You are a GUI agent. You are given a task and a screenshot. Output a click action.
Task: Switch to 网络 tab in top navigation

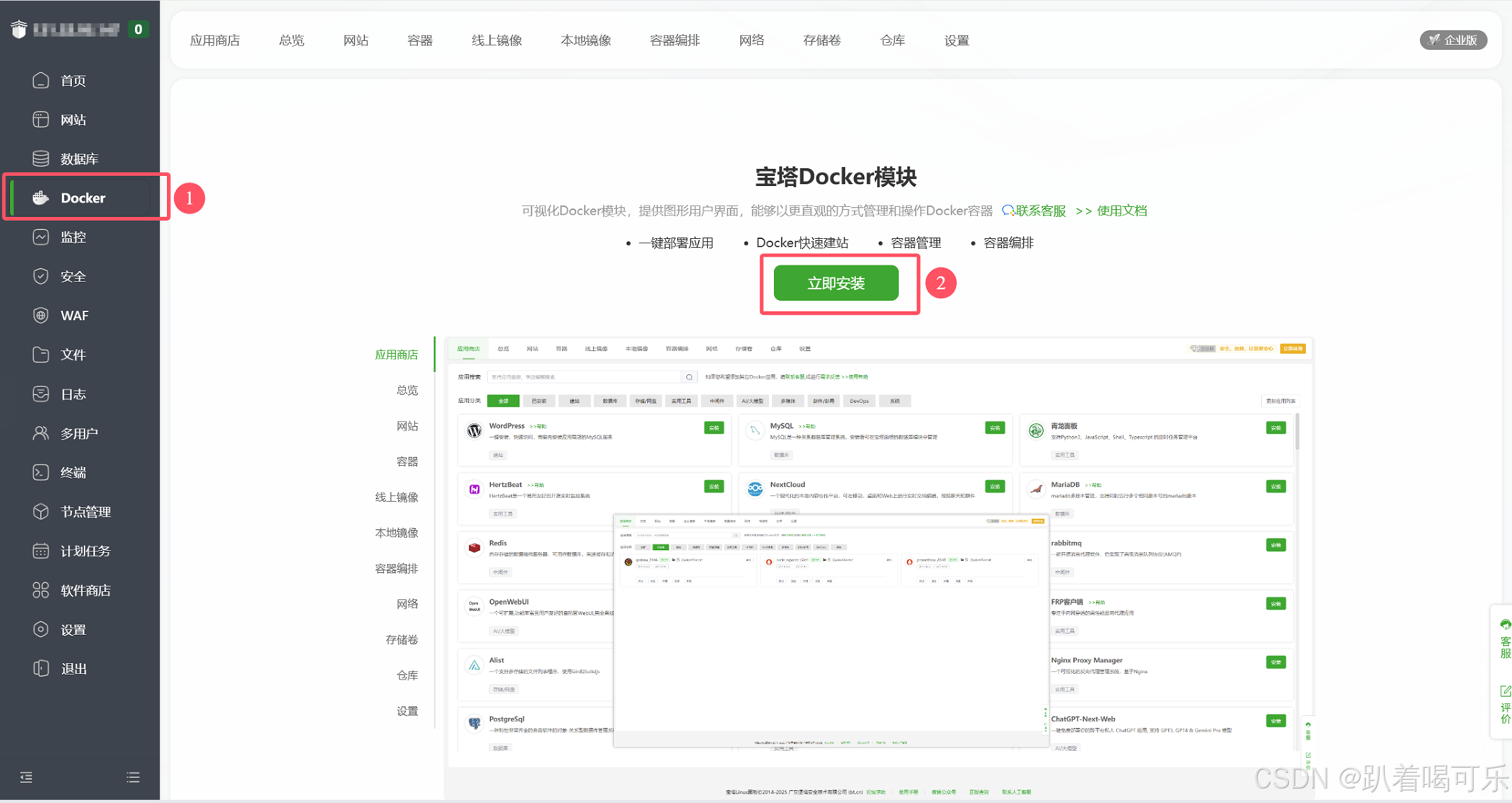tap(752, 40)
